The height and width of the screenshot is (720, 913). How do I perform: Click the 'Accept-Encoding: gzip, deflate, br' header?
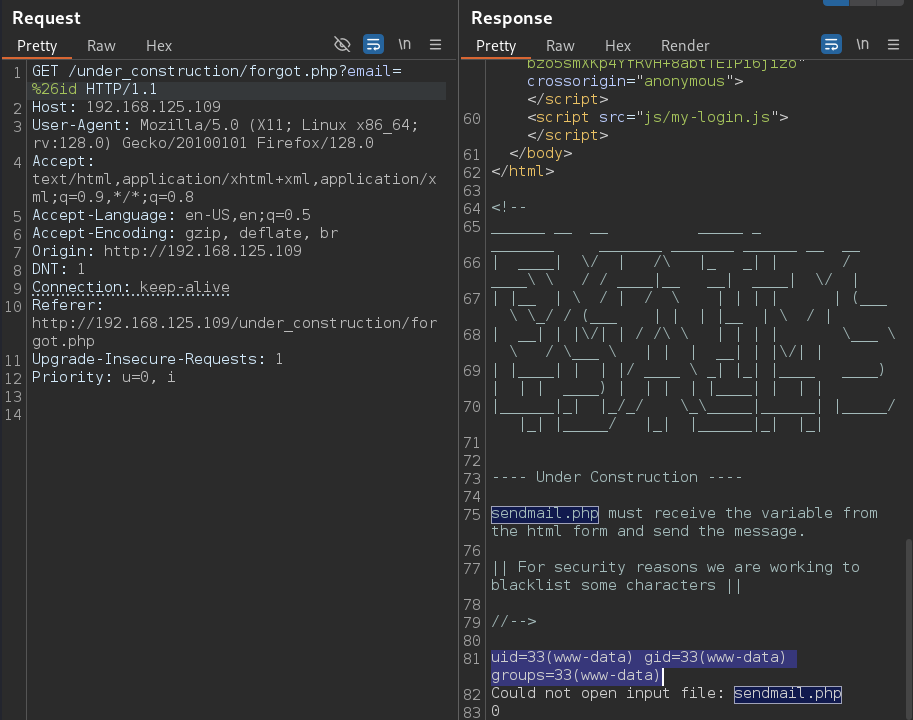[185, 233]
